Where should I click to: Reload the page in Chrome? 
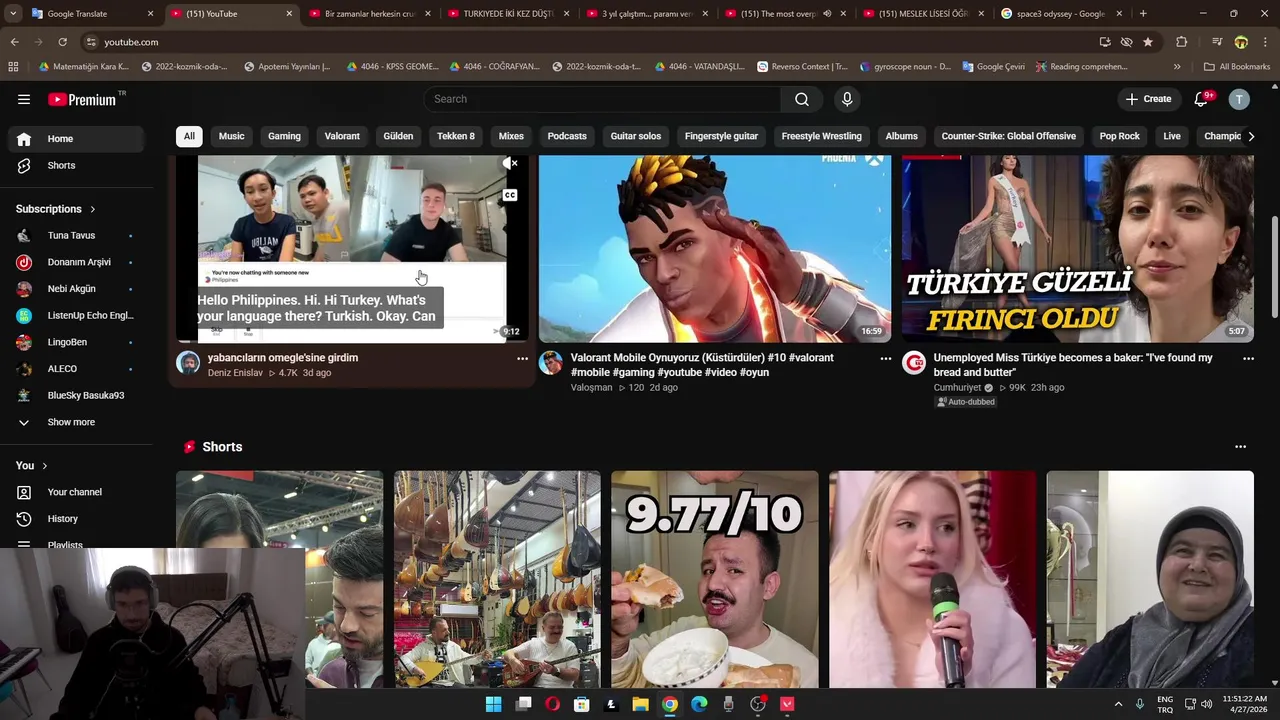click(x=62, y=42)
